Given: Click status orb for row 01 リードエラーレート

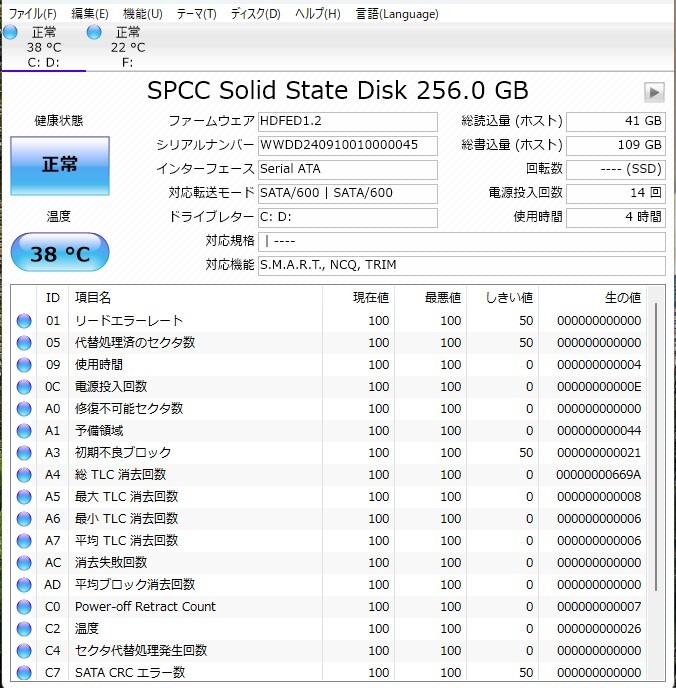Looking at the screenshot, I should 24,321.
